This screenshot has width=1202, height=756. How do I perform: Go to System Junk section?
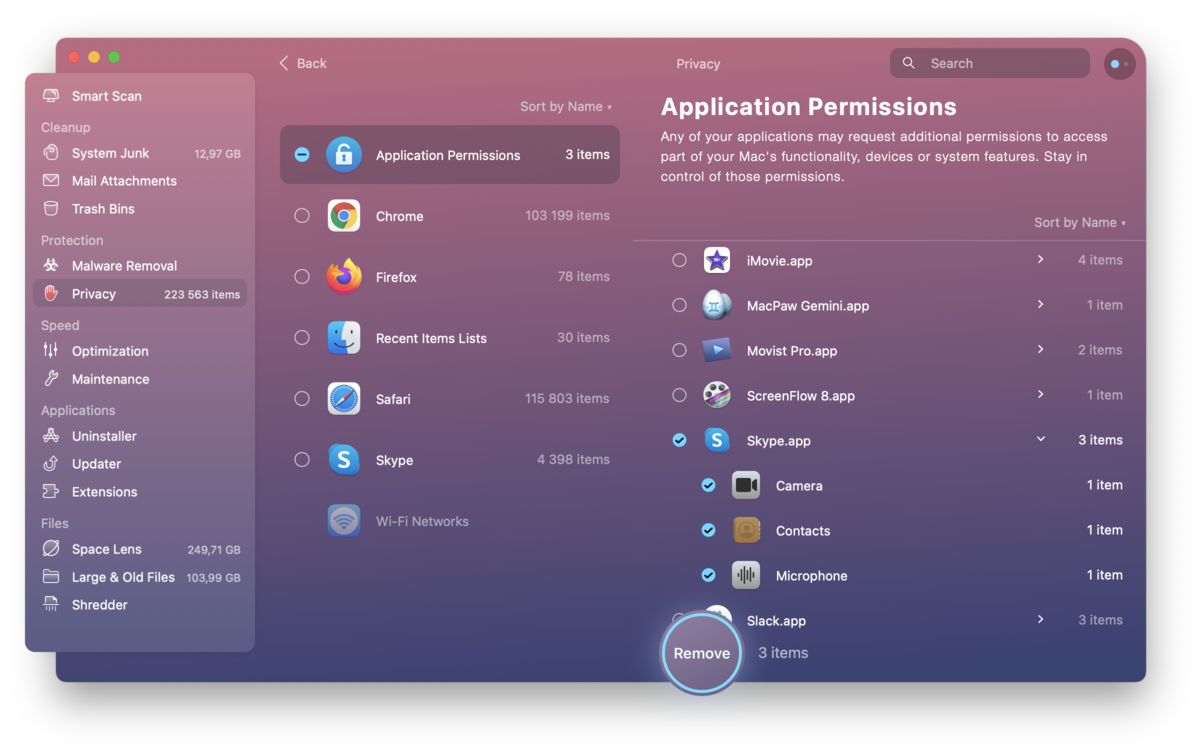(140, 153)
